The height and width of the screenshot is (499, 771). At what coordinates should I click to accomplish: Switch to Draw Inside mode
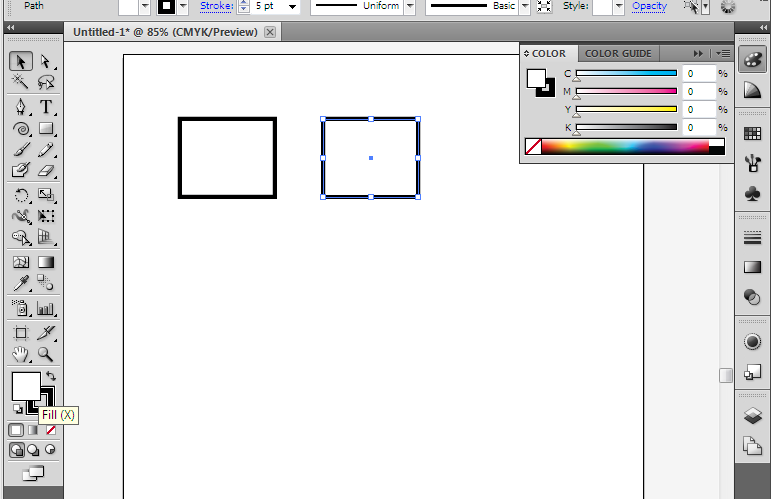[x=50, y=450]
